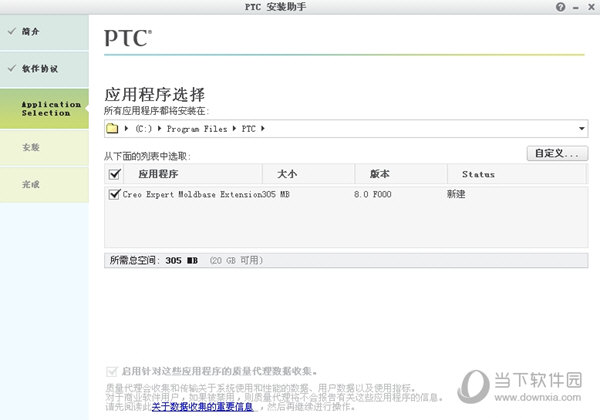Select 安装 step in sidebar
600x420 pixels.
coord(44,147)
